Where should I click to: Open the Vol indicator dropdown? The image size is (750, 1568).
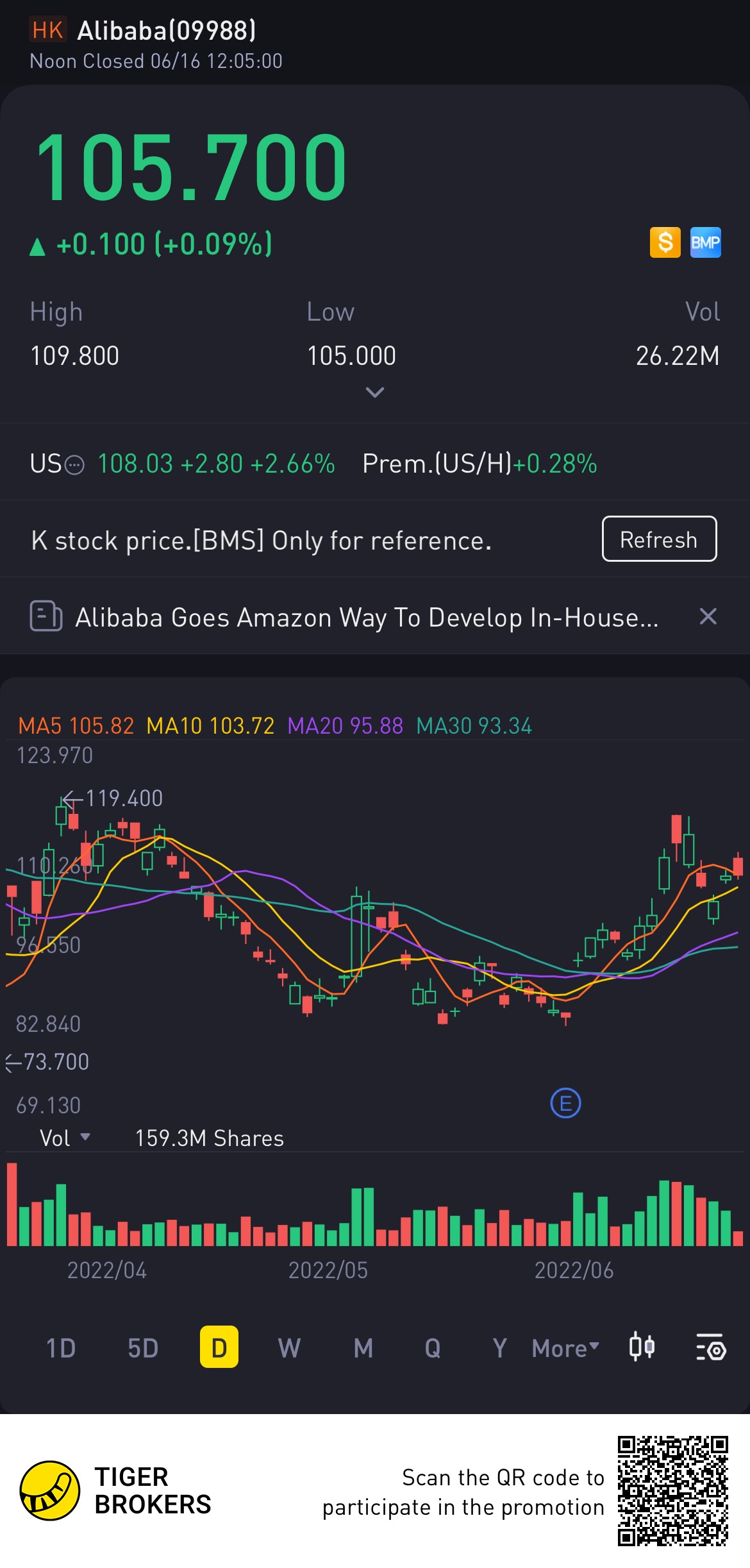point(64,1138)
